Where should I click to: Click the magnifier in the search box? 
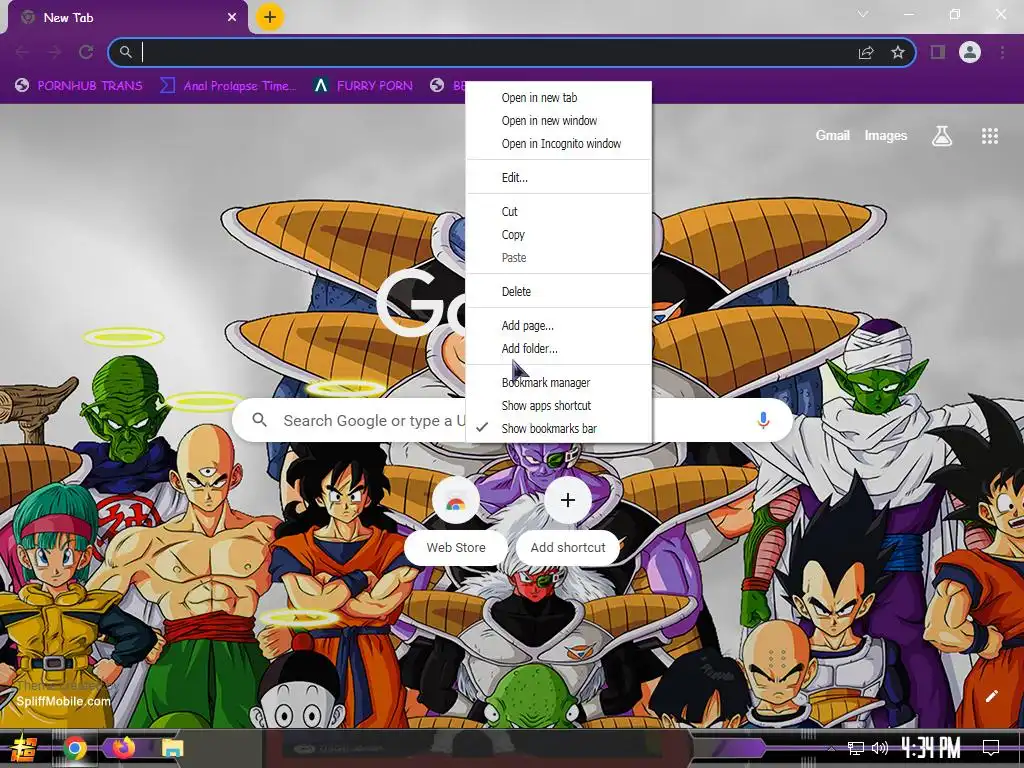pyautogui.click(x=259, y=420)
